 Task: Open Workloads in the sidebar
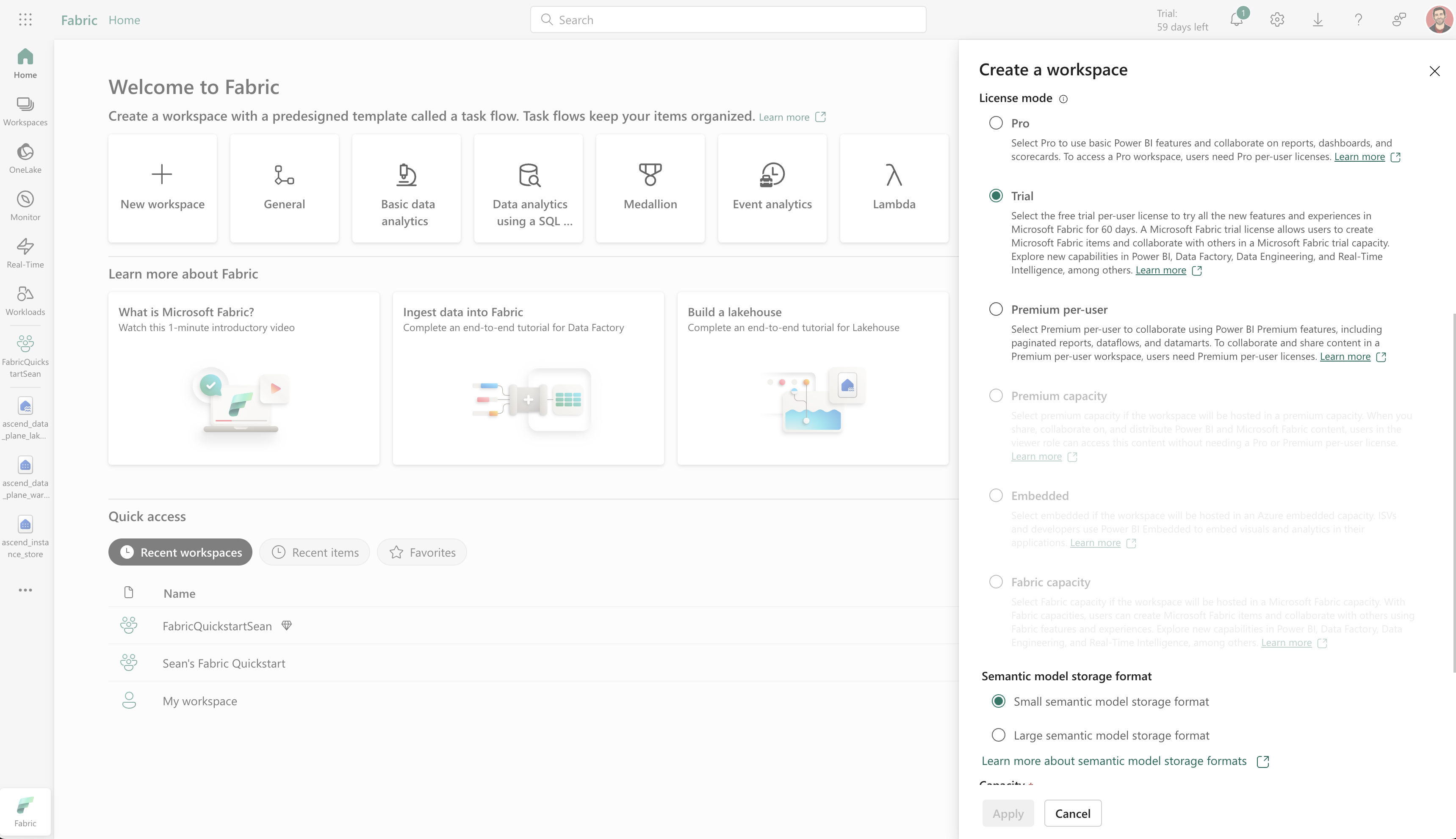point(25,301)
